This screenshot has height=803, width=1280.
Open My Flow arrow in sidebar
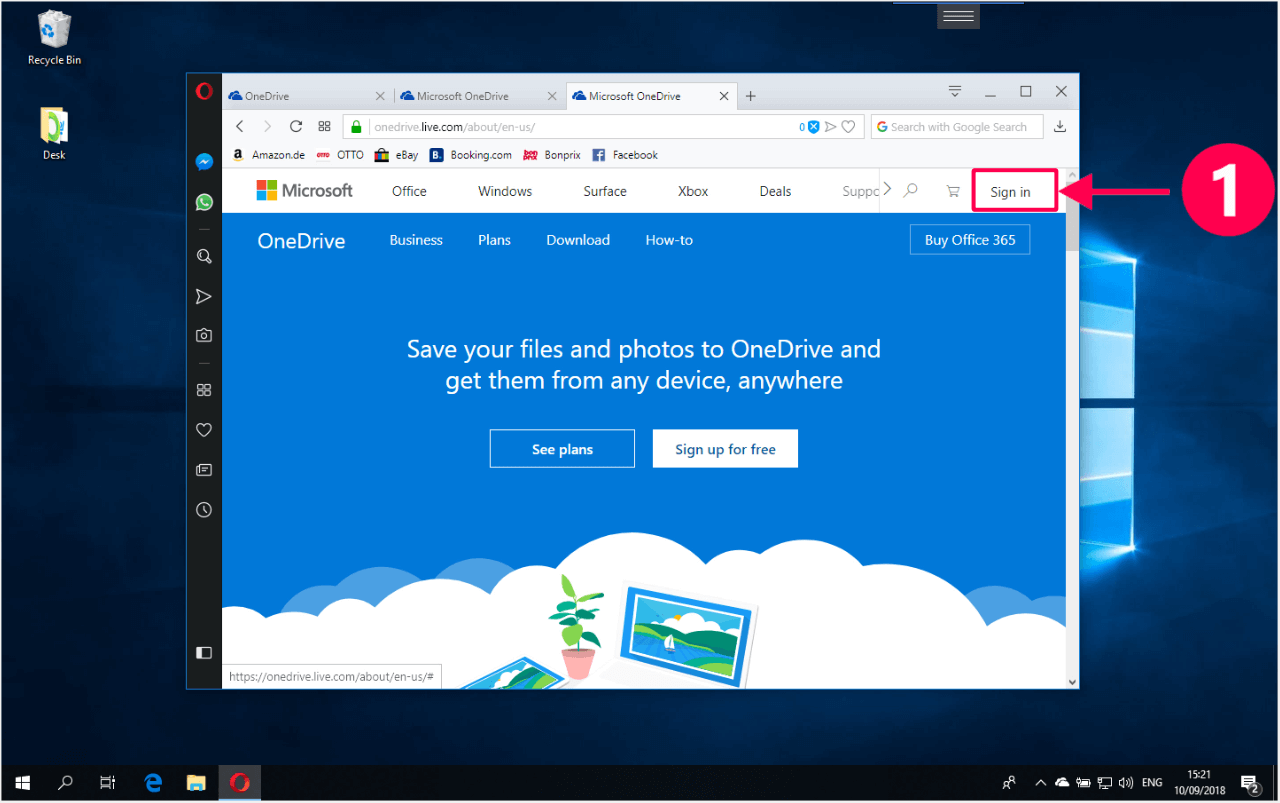pos(204,297)
